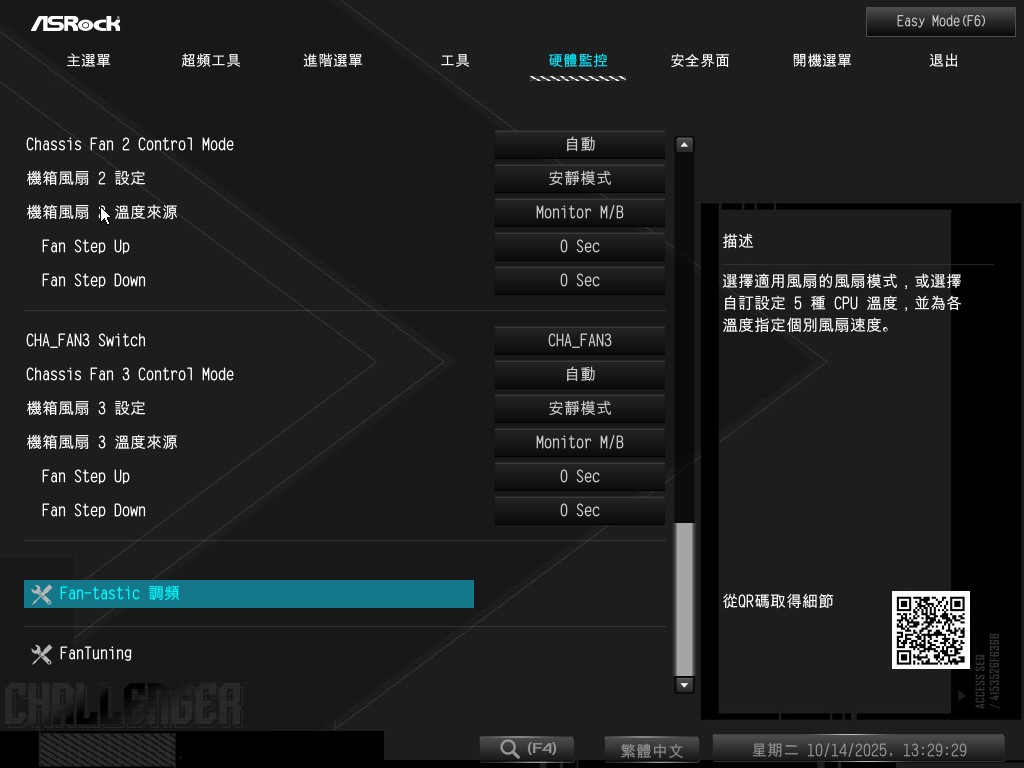Image resolution: width=1024 pixels, height=768 pixels.
Task: Switch to Easy Mode (F6)
Action: [940, 21]
